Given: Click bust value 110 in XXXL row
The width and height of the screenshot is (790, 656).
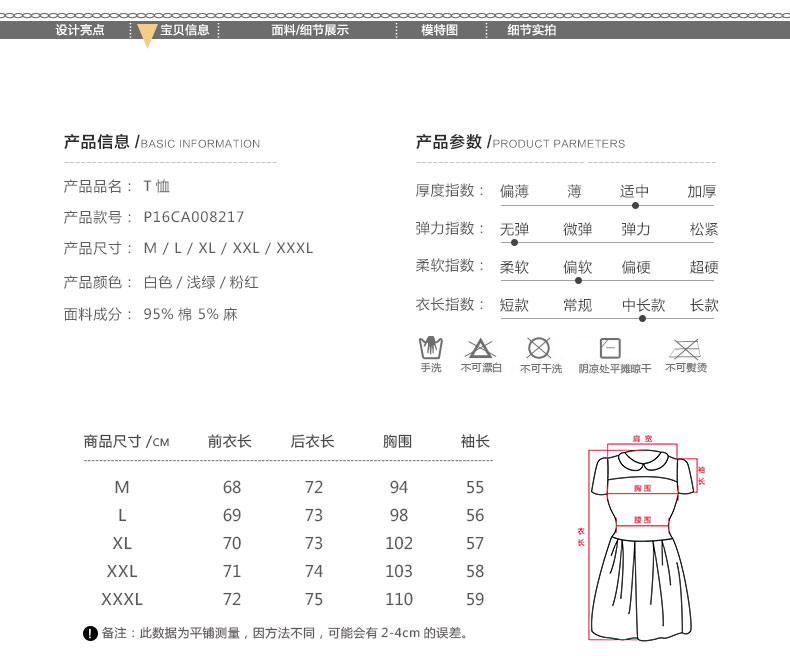Looking at the screenshot, I should [x=399, y=600].
